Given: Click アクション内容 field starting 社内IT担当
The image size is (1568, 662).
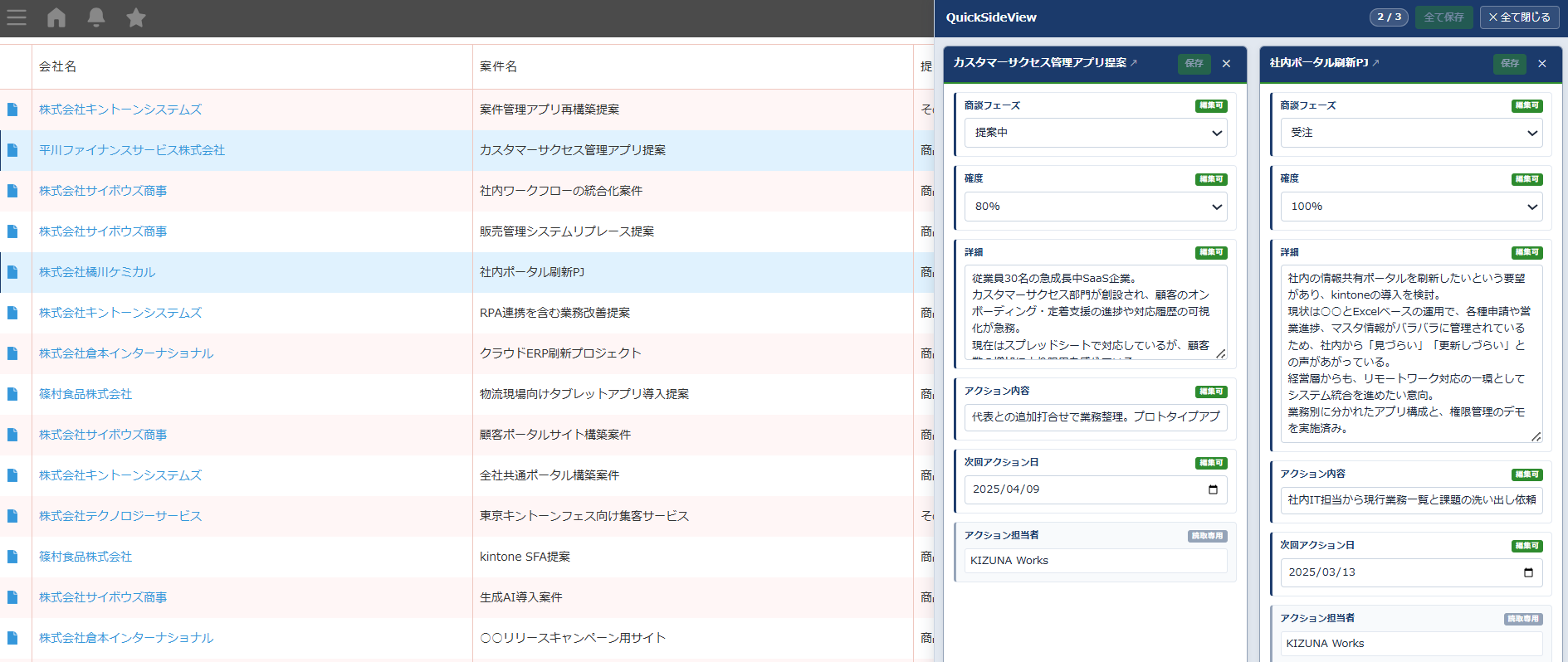Looking at the screenshot, I should point(1411,500).
